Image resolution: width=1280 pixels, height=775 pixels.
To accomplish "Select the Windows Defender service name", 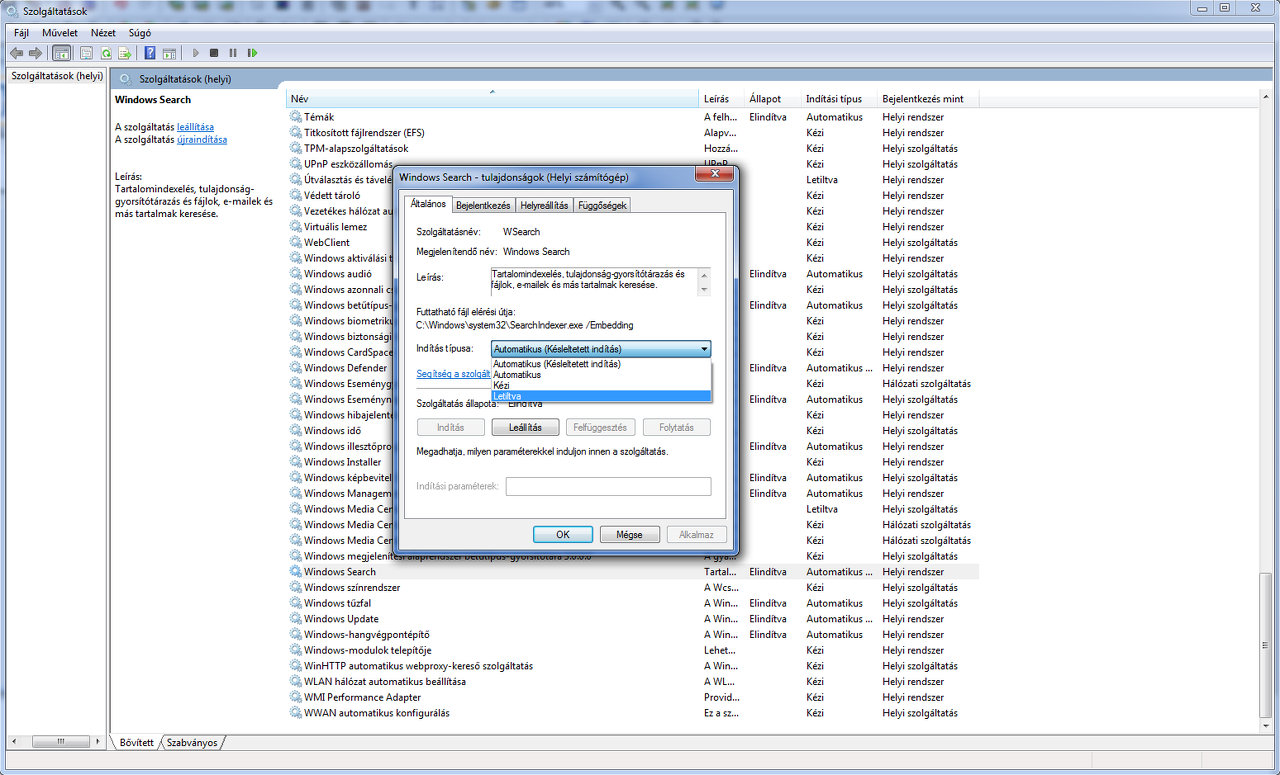I will click(346, 368).
